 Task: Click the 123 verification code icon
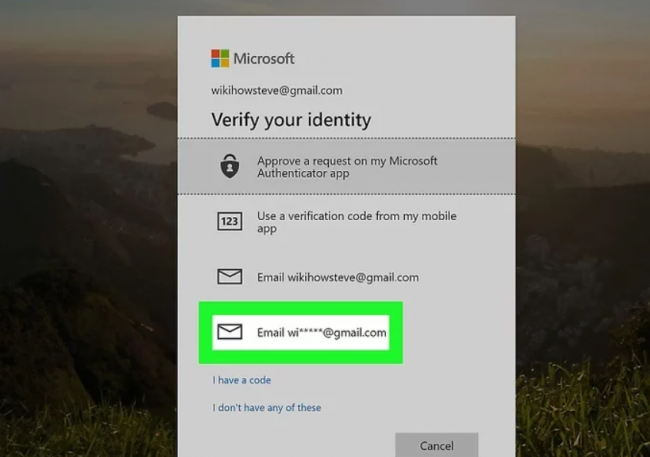click(x=230, y=221)
